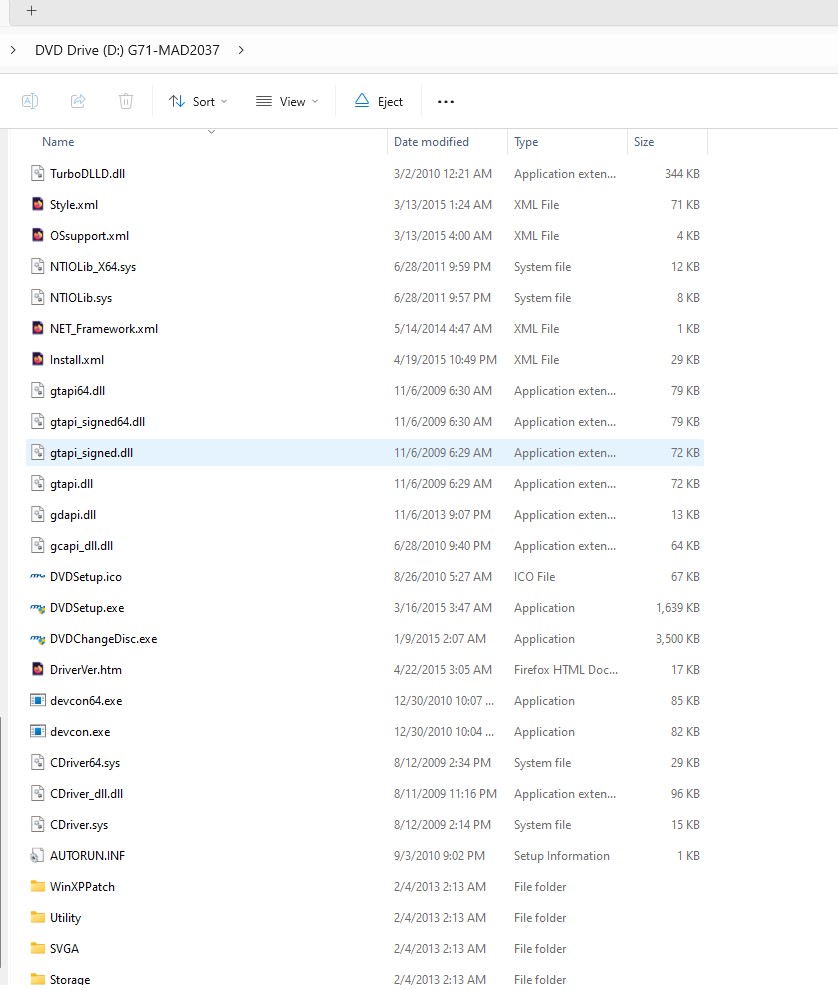Select the DriverVer.htm file icon

click(x=38, y=670)
